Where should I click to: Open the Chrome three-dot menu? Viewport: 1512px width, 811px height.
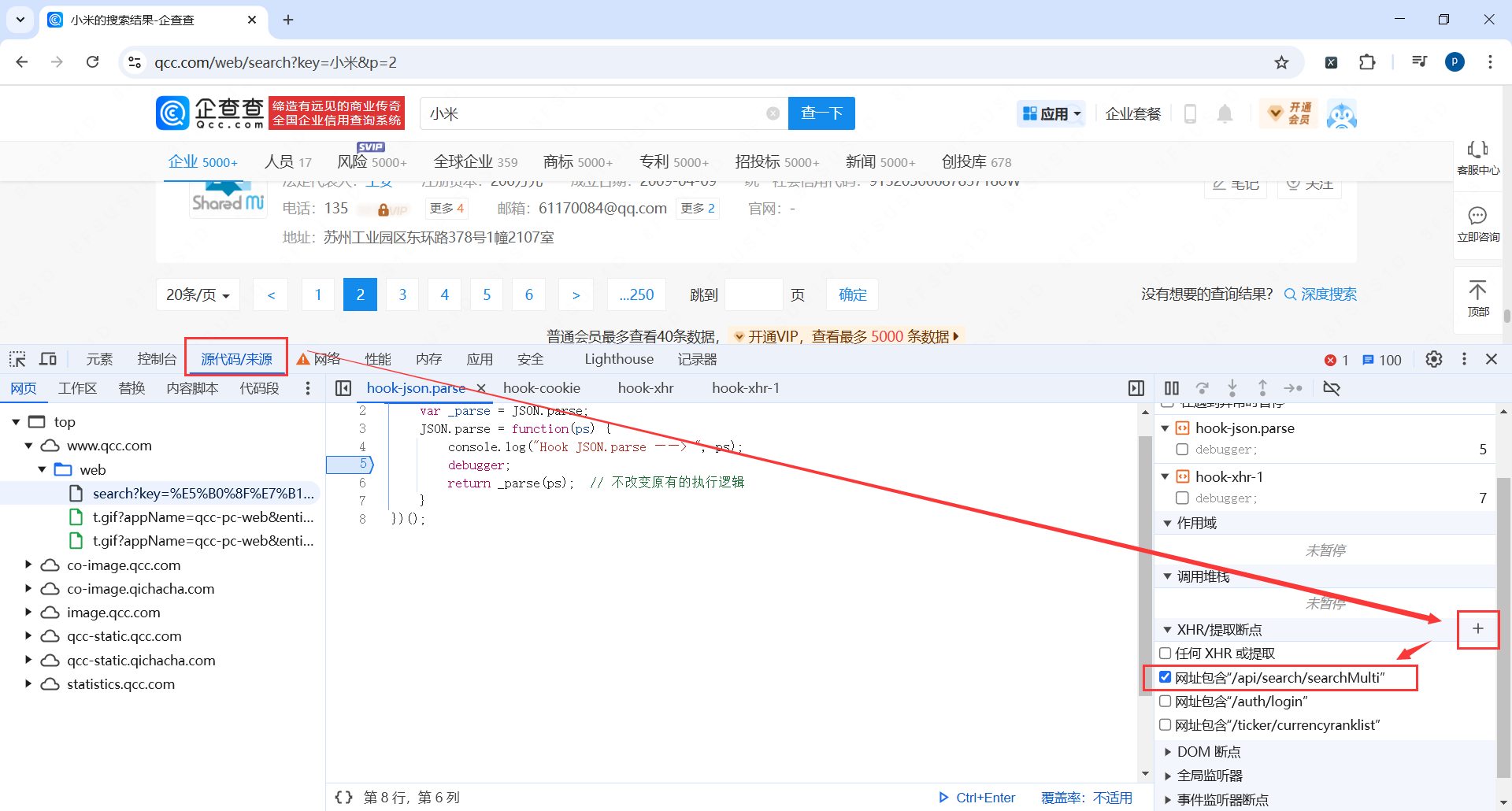pyautogui.click(x=1490, y=62)
